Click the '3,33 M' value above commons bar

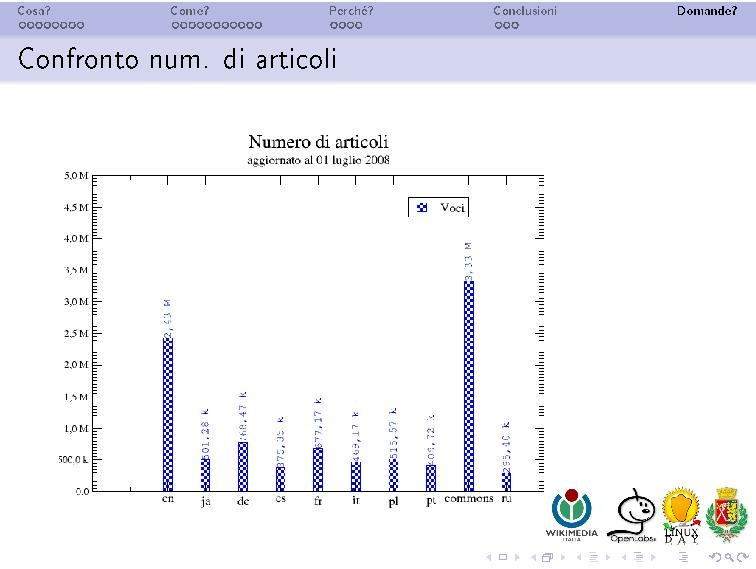tap(469, 261)
